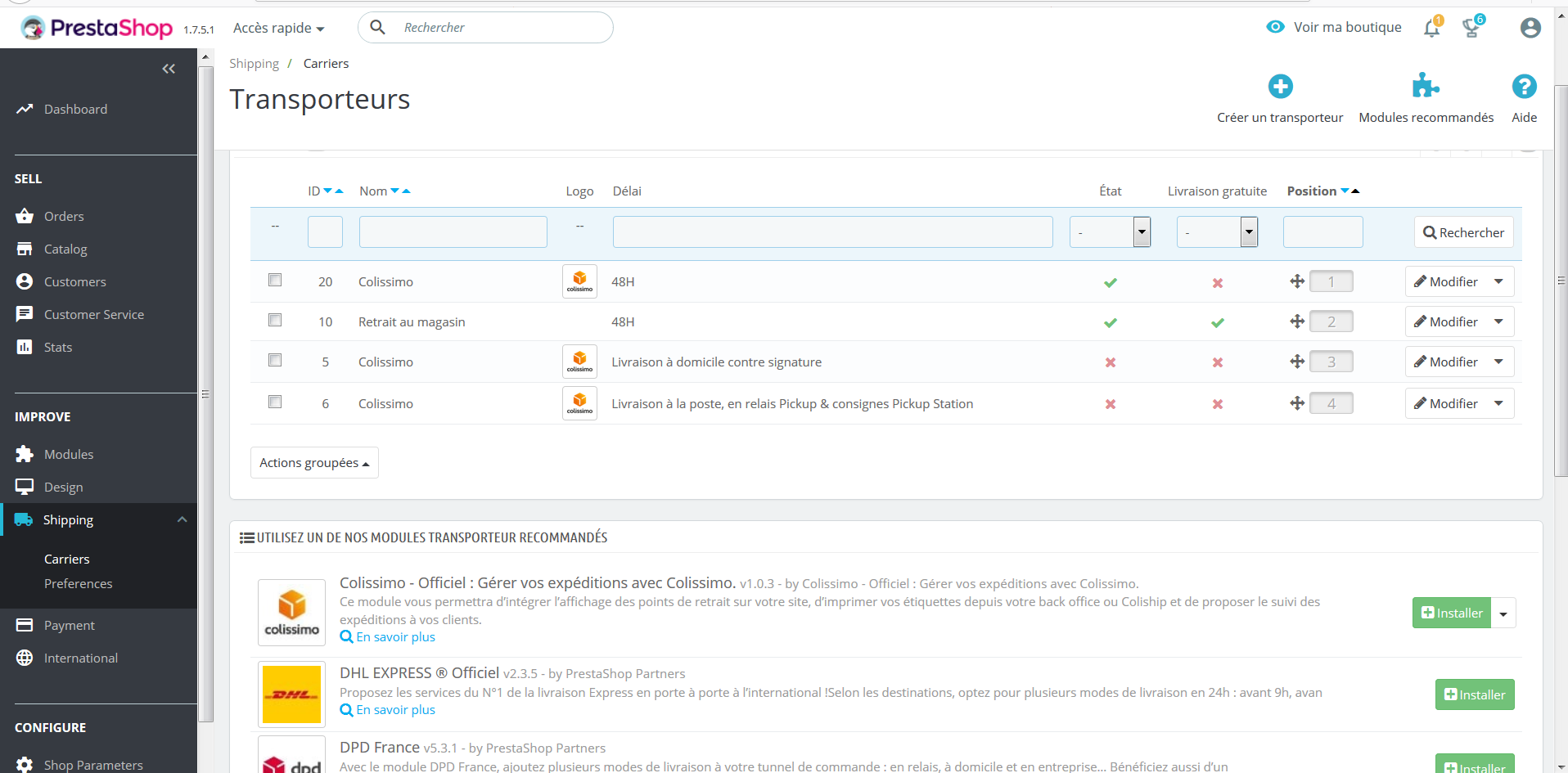1568x773 pixels.
Task: Toggle État red cross for Colissimo ID 5
Action: pos(1111,362)
